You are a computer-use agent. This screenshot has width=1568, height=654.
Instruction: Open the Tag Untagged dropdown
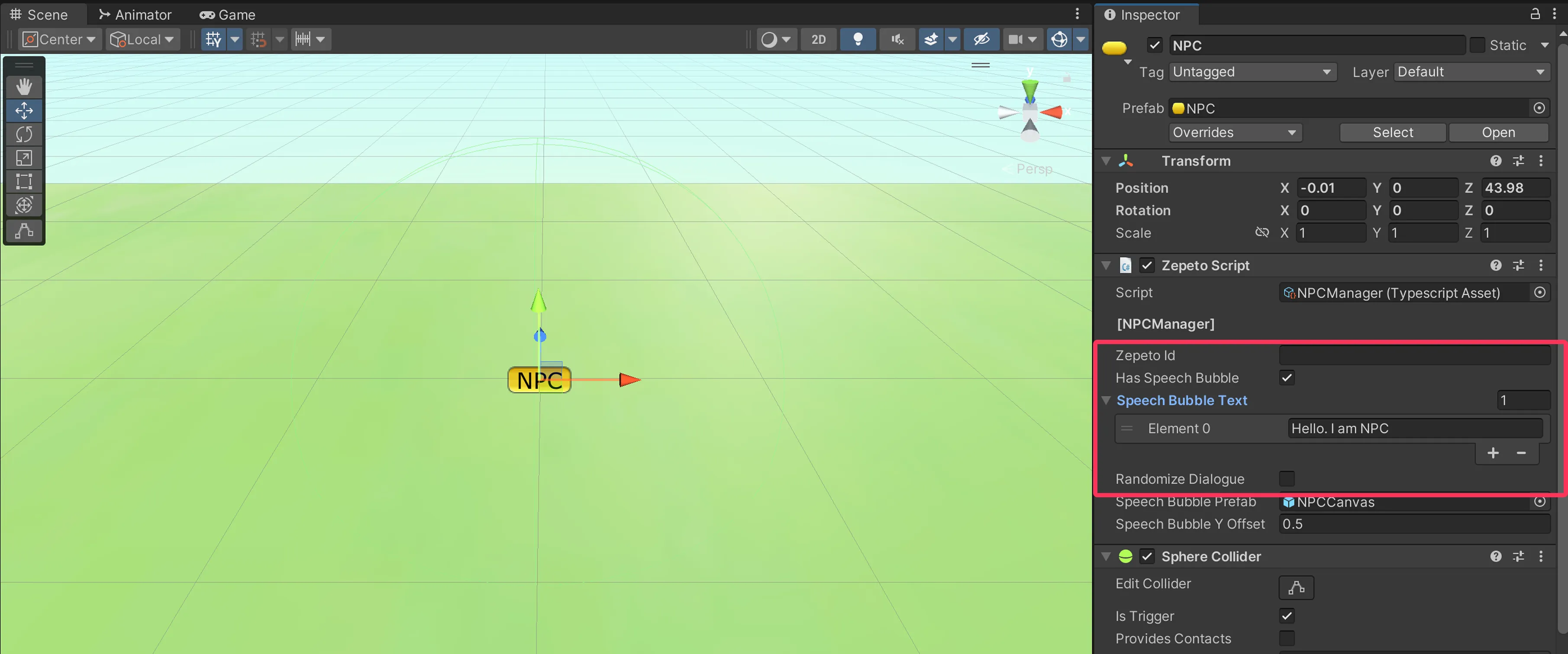point(1252,72)
